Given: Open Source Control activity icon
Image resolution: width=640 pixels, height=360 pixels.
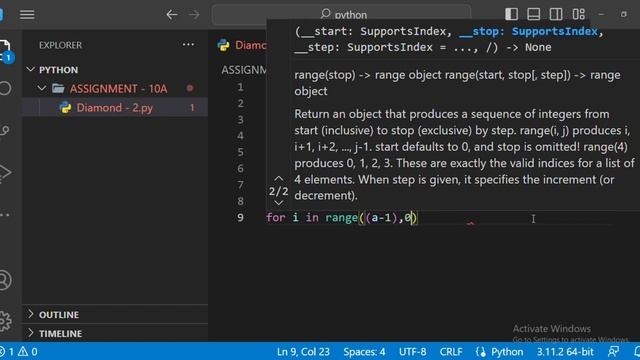Looking at the screenshot, I should click(5, 131).
